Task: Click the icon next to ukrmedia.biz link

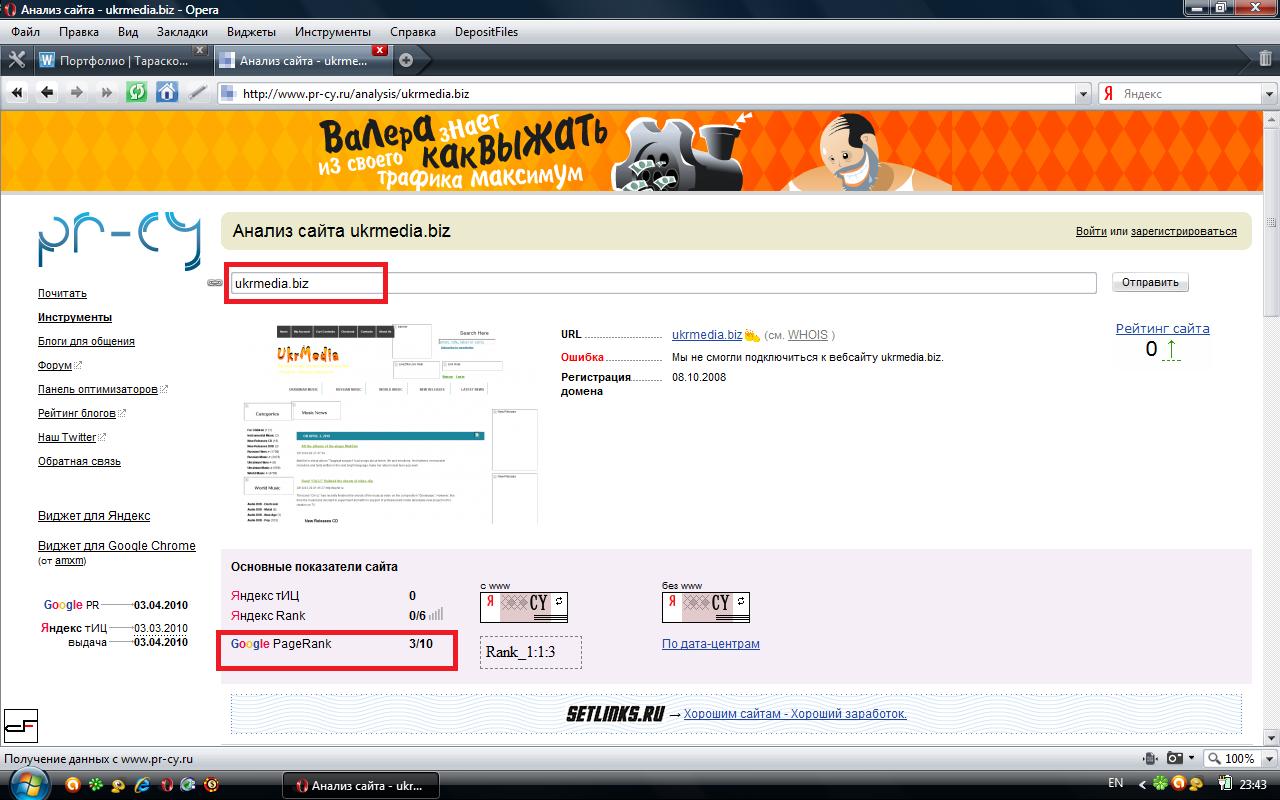Action: [x=752, y=335]
